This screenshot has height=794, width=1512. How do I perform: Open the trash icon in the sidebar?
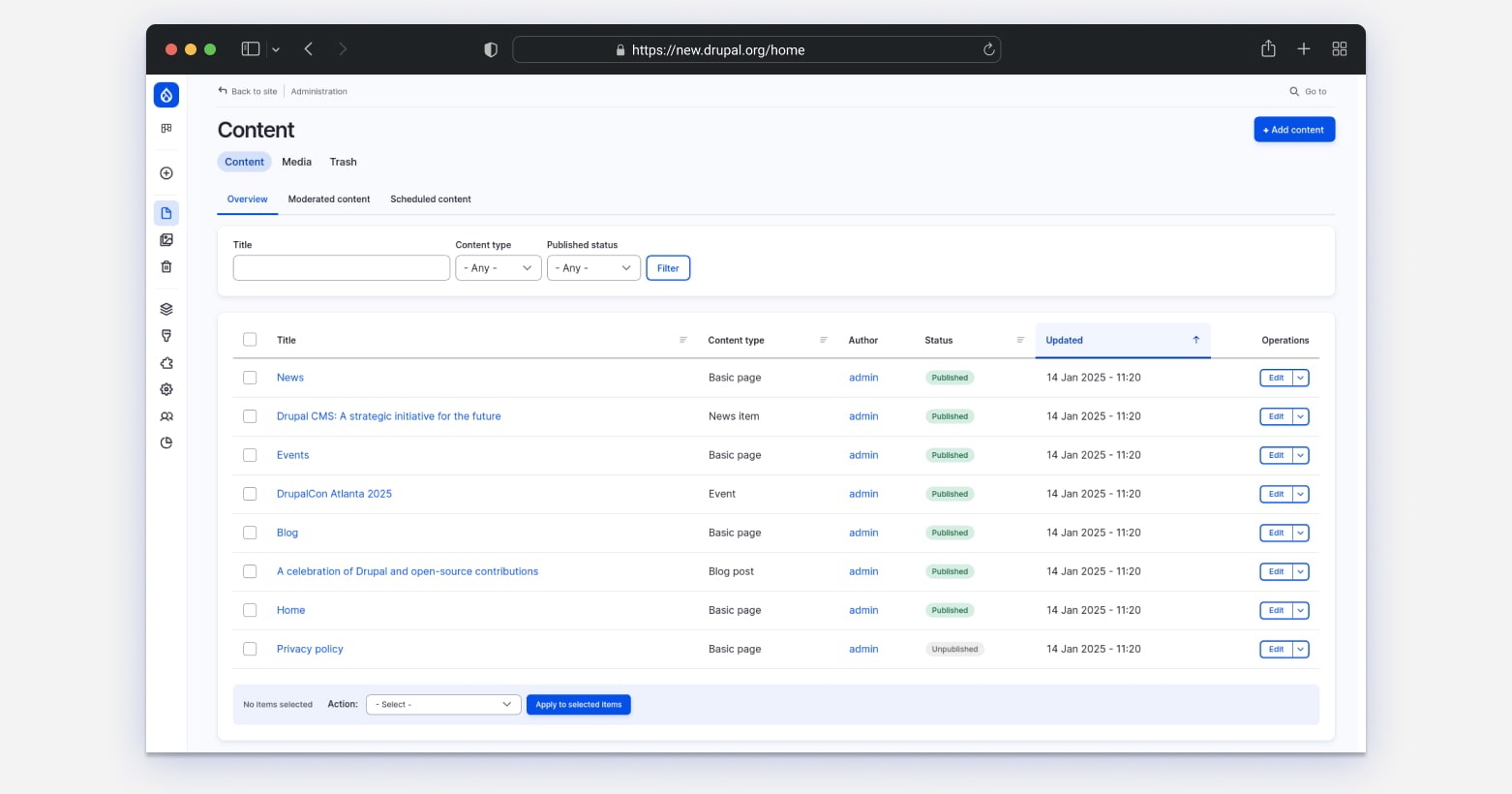click(x=166, y=266)
